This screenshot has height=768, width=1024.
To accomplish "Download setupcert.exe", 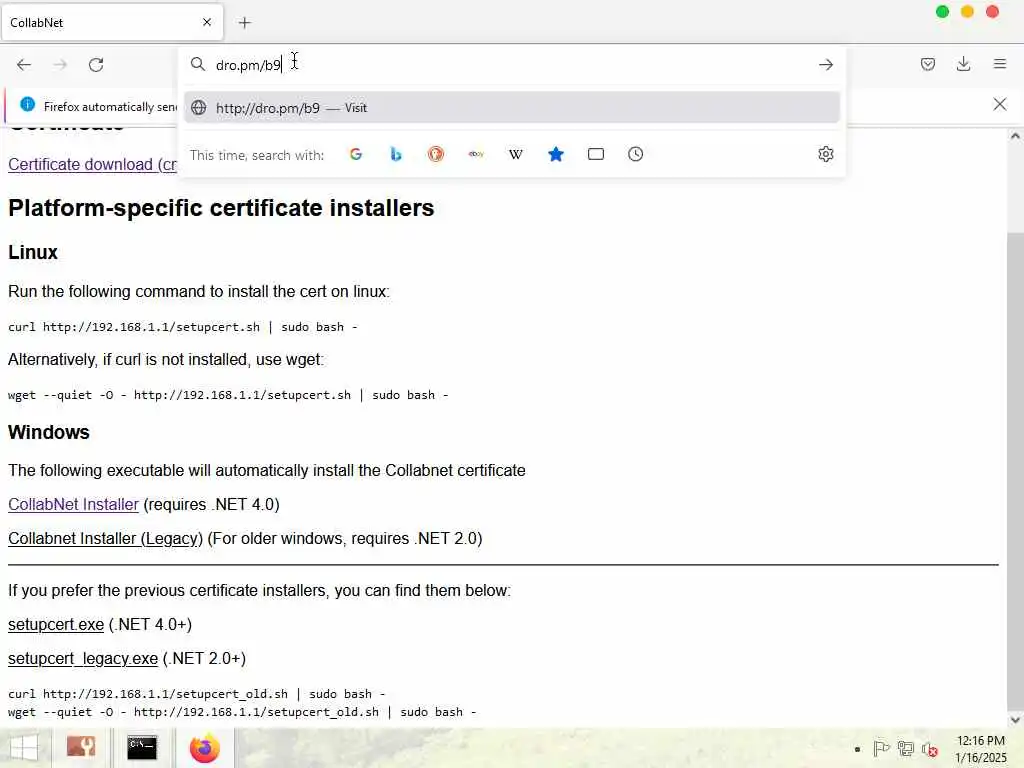I will coord(56,624).
